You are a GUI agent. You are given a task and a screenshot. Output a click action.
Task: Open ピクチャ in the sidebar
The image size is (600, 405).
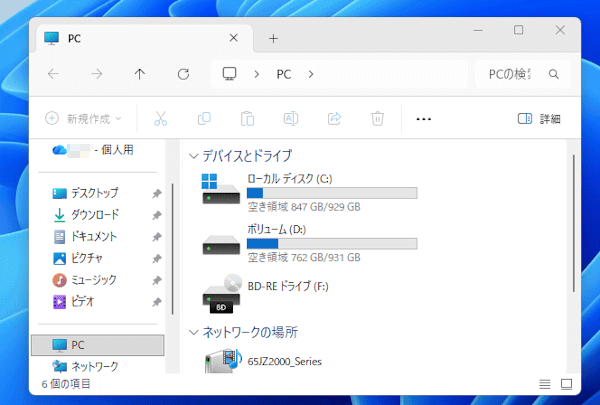[x=86, y=258]
